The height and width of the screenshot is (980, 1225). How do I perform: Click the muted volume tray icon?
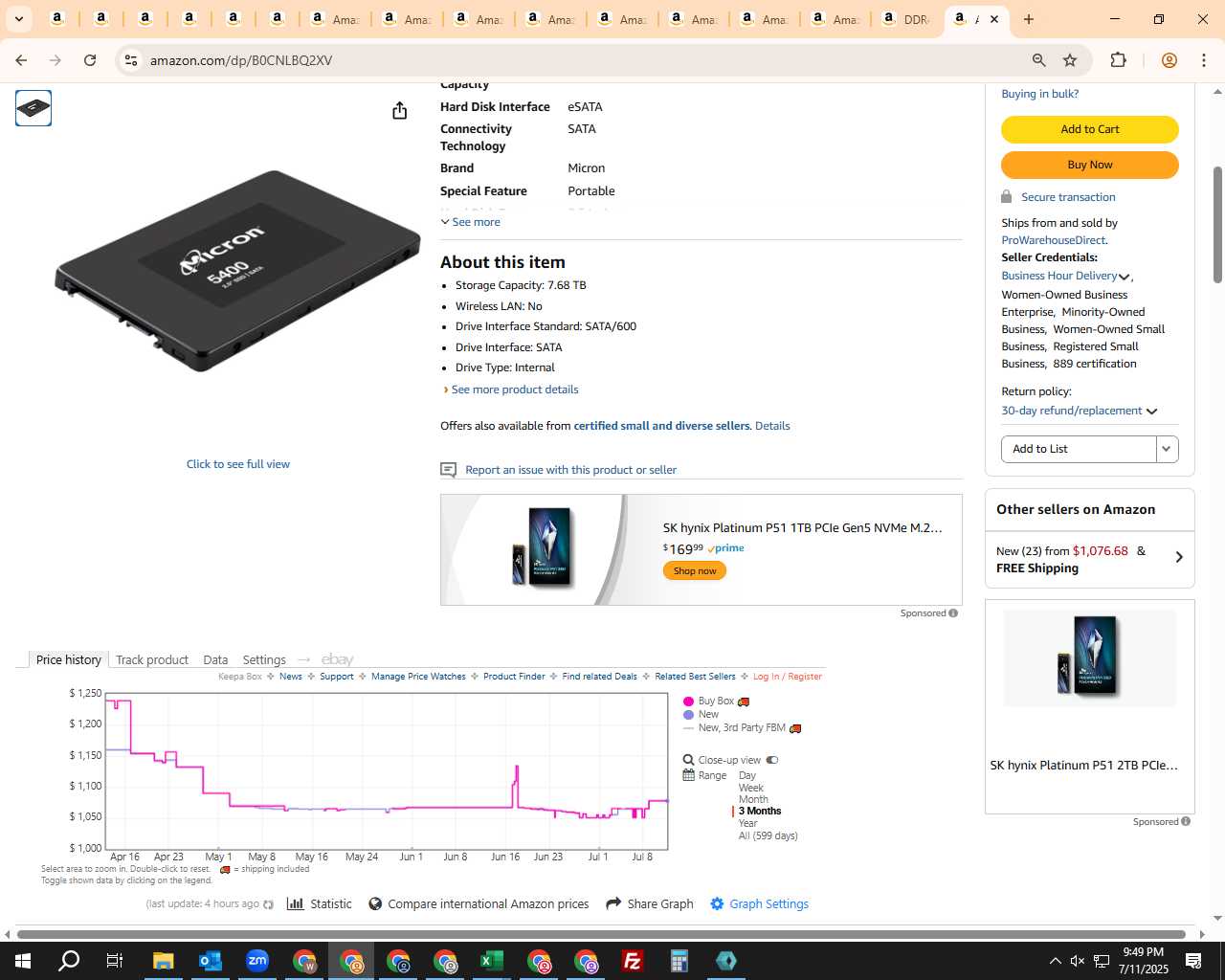click(x=1078, y=961)
